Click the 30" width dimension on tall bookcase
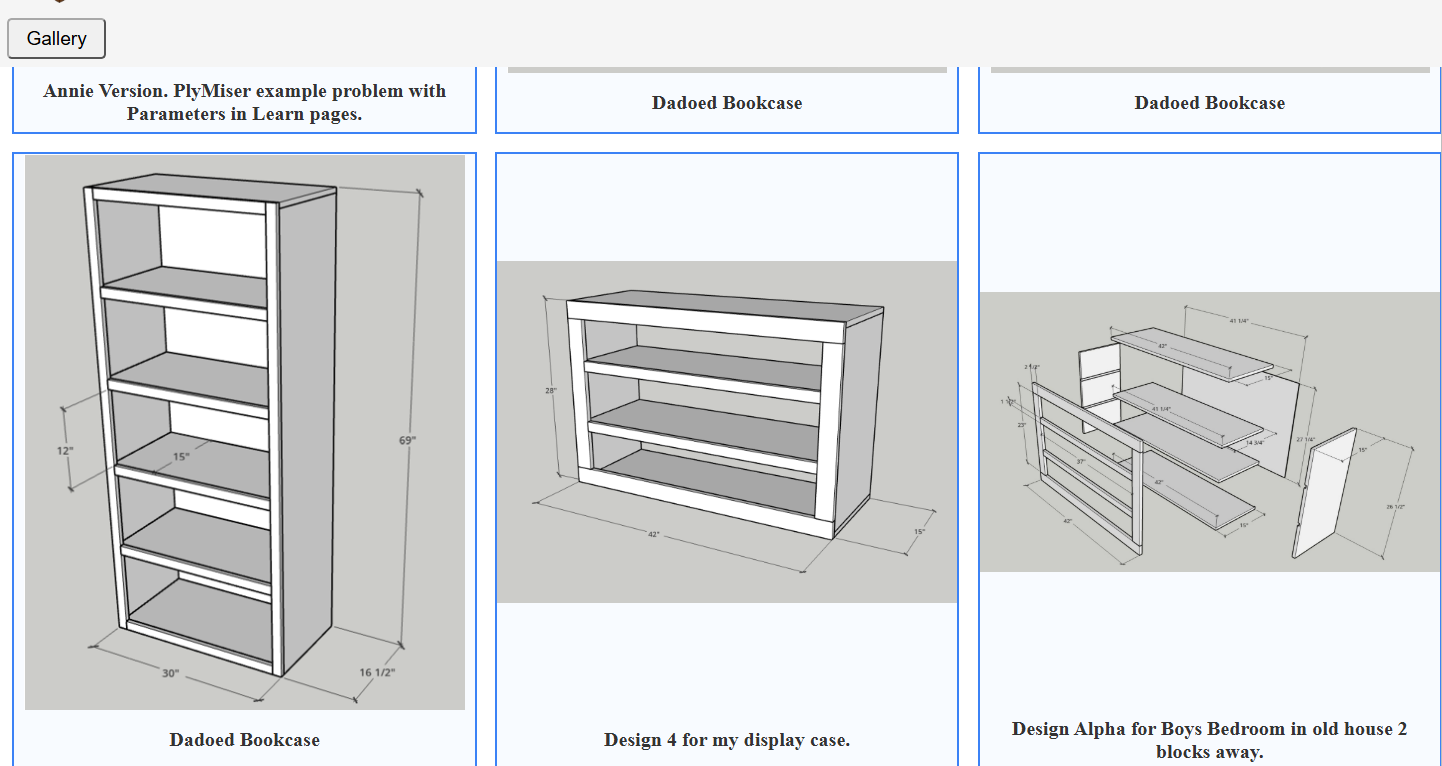Screen dimensions: 1442x766 pyautogui.click(x=171, y=673)
